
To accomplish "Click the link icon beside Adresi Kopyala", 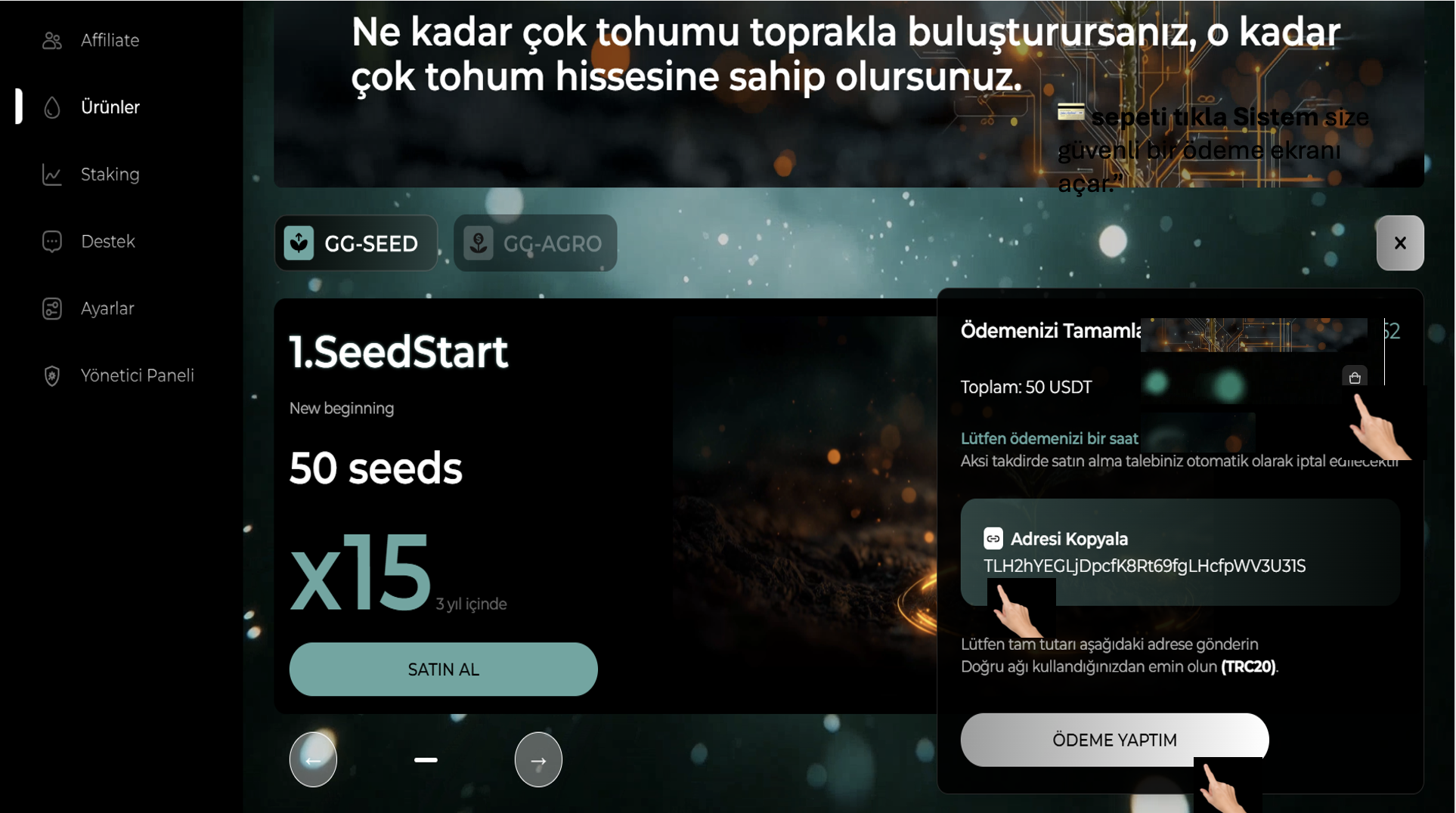I will tap(993, 538).
